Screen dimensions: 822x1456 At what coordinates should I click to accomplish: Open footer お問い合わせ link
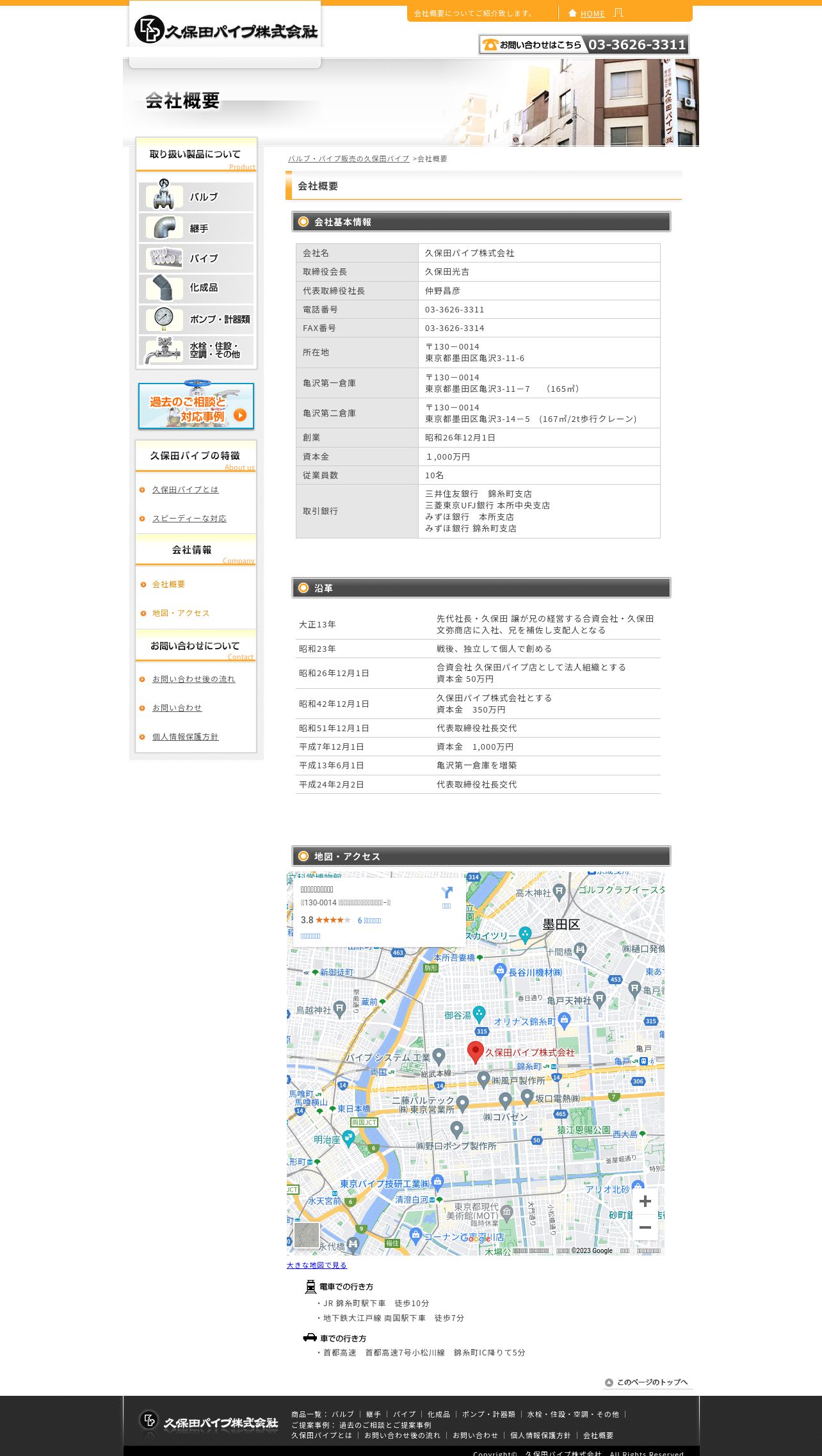tap(475, 1436)
